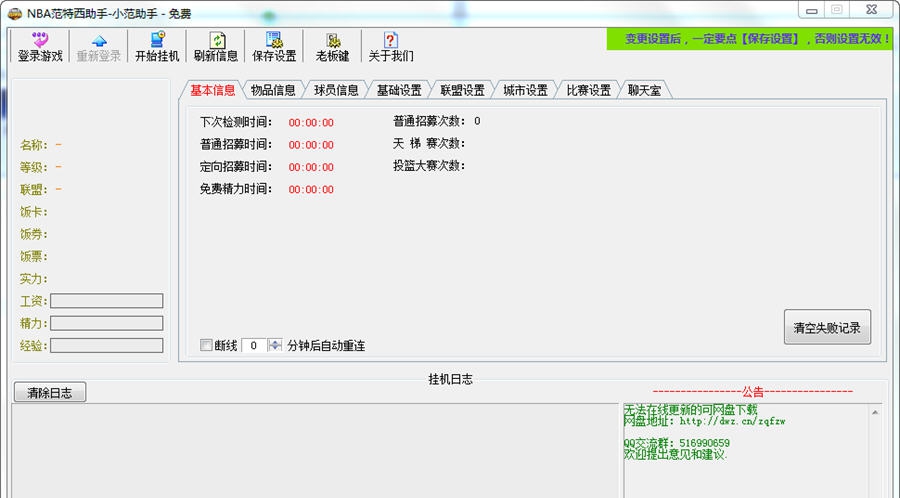This screenshot has height=498, width=900.
Task: Click the 登录游戏 login toolbar icon
Action: click(40, 47)
